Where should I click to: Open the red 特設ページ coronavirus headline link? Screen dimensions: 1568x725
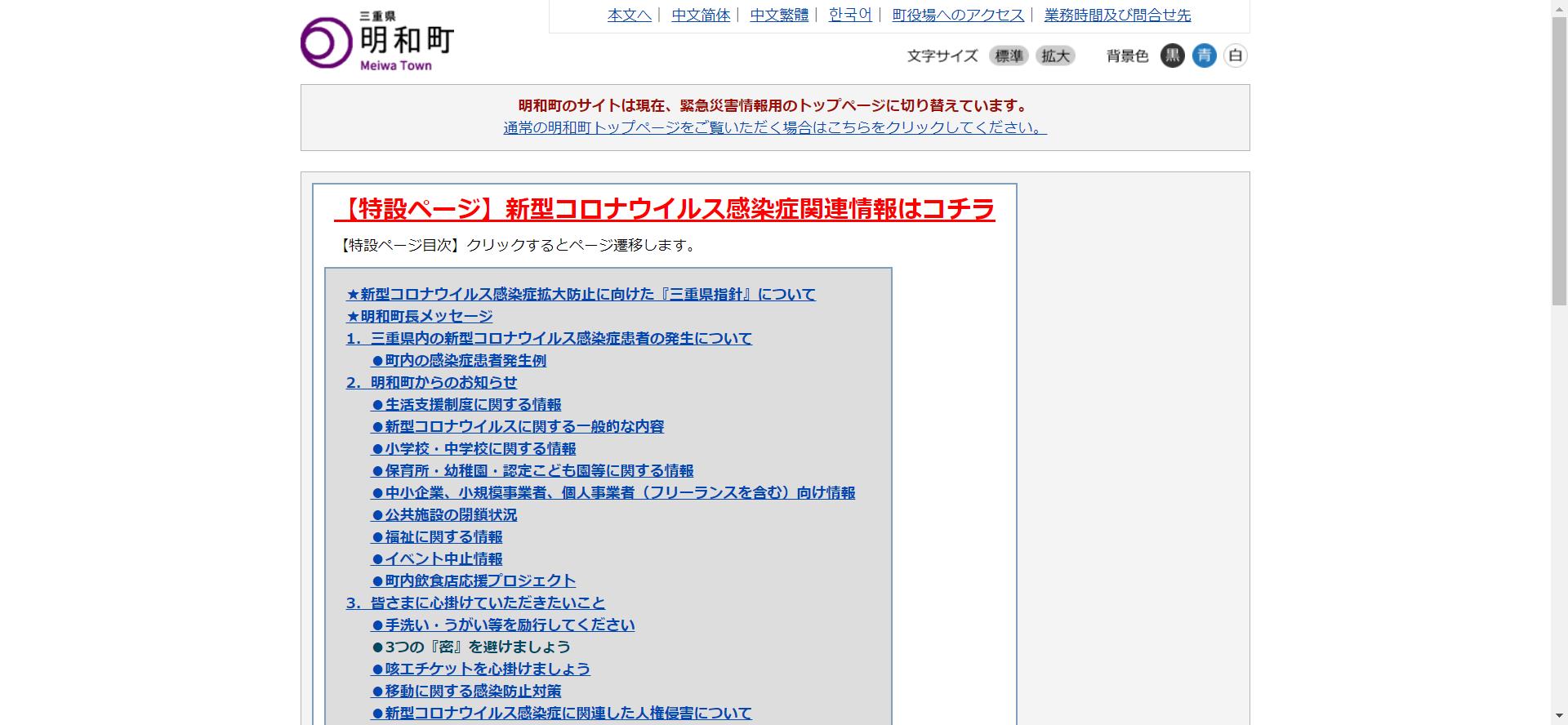664,209
